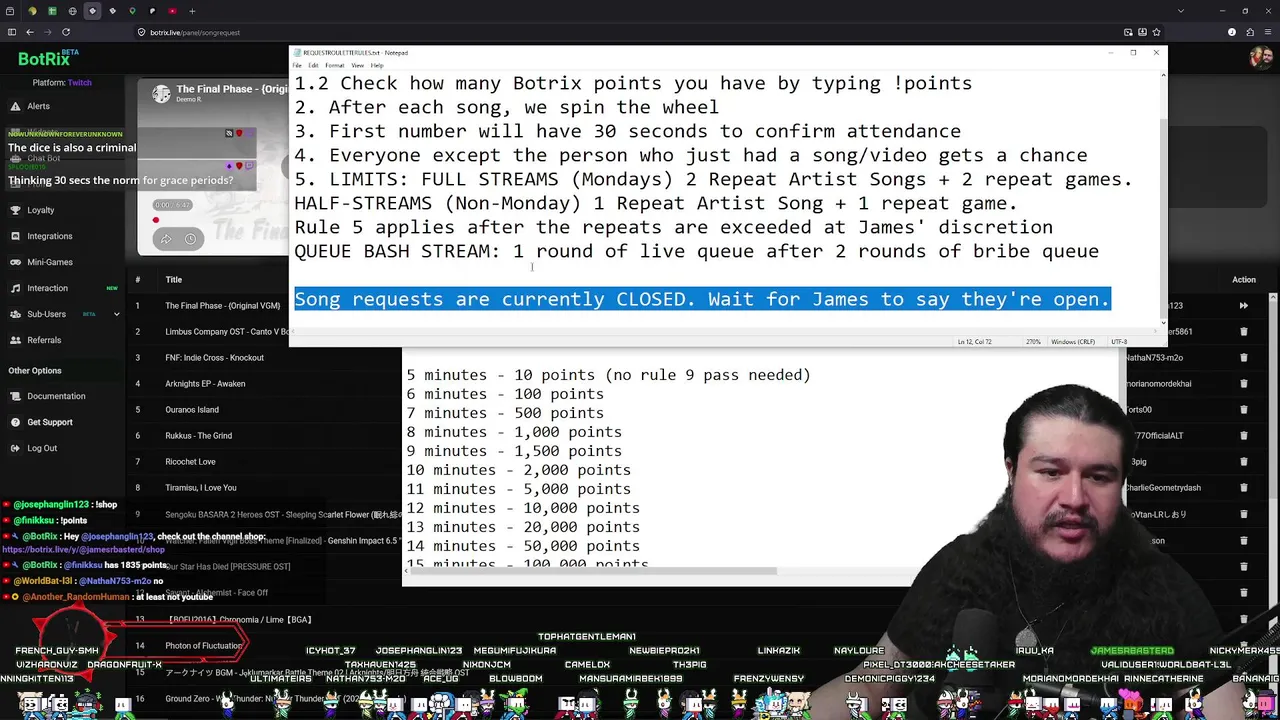
Task: Reload the page with the refresh icon
Action: [66, 32]
